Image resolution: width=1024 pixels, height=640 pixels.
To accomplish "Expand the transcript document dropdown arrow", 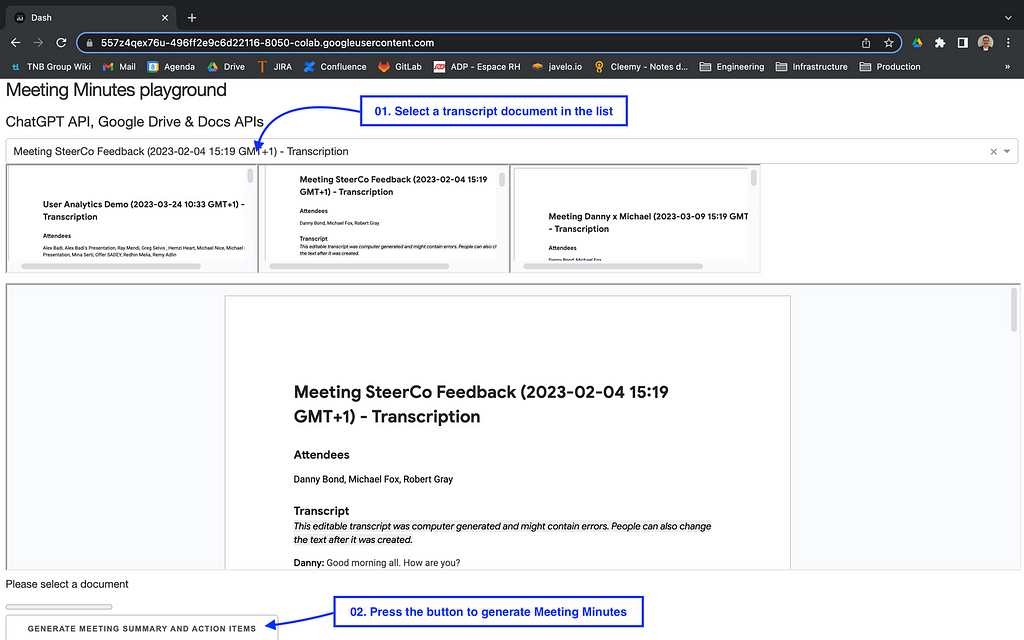I will 1007,152.
